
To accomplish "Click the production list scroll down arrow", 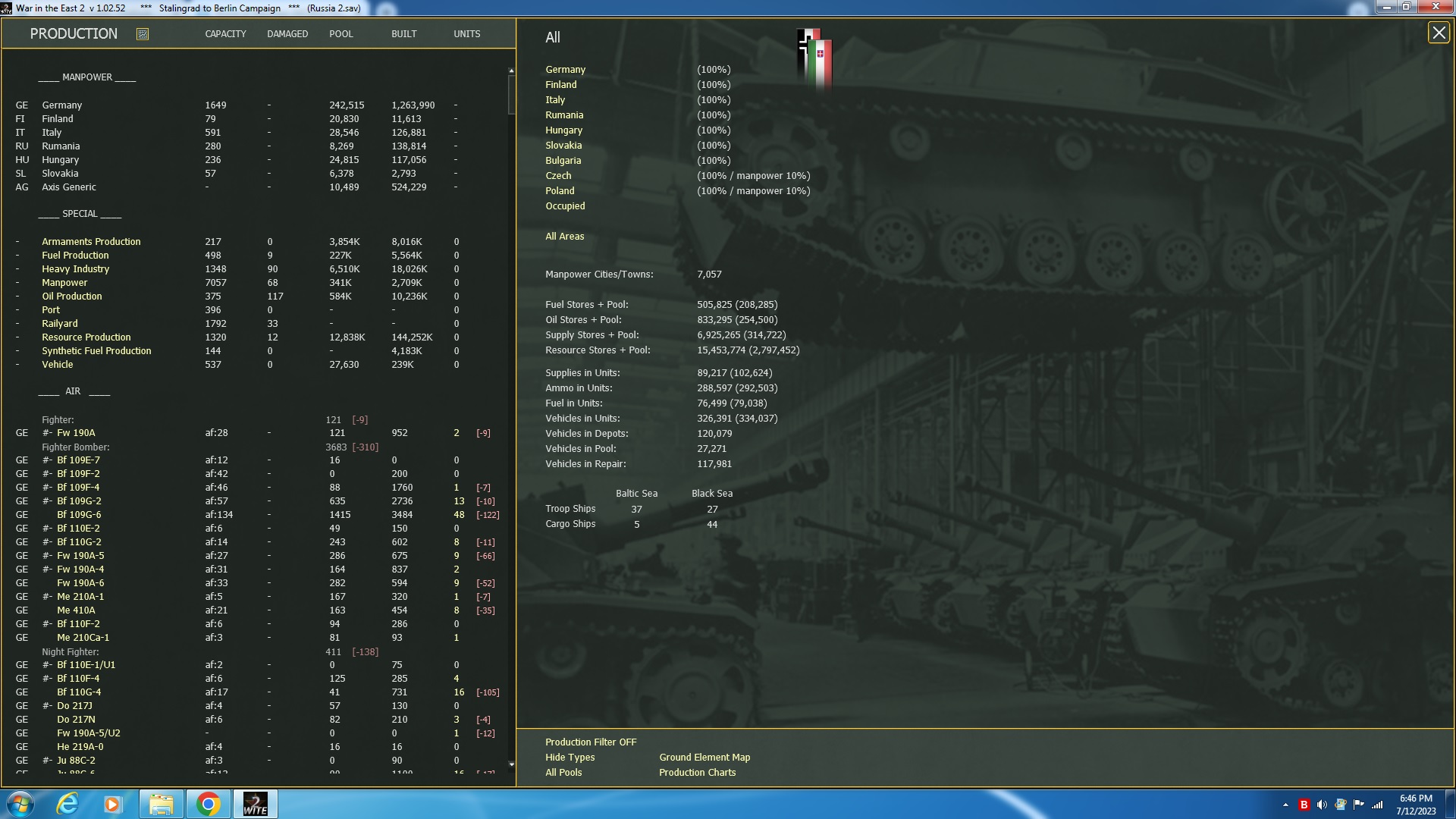I will [511, 764].
